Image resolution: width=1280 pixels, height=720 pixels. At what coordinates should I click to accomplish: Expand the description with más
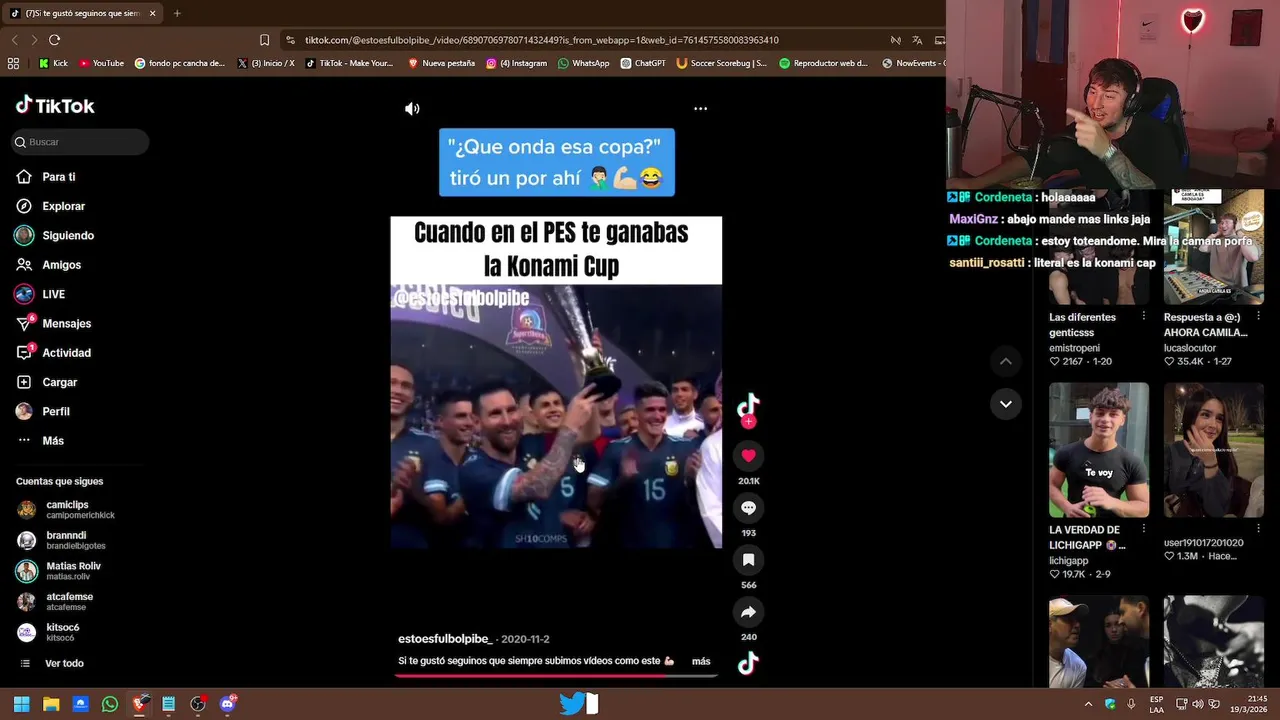pyautogui.click(x=701, y=661)
